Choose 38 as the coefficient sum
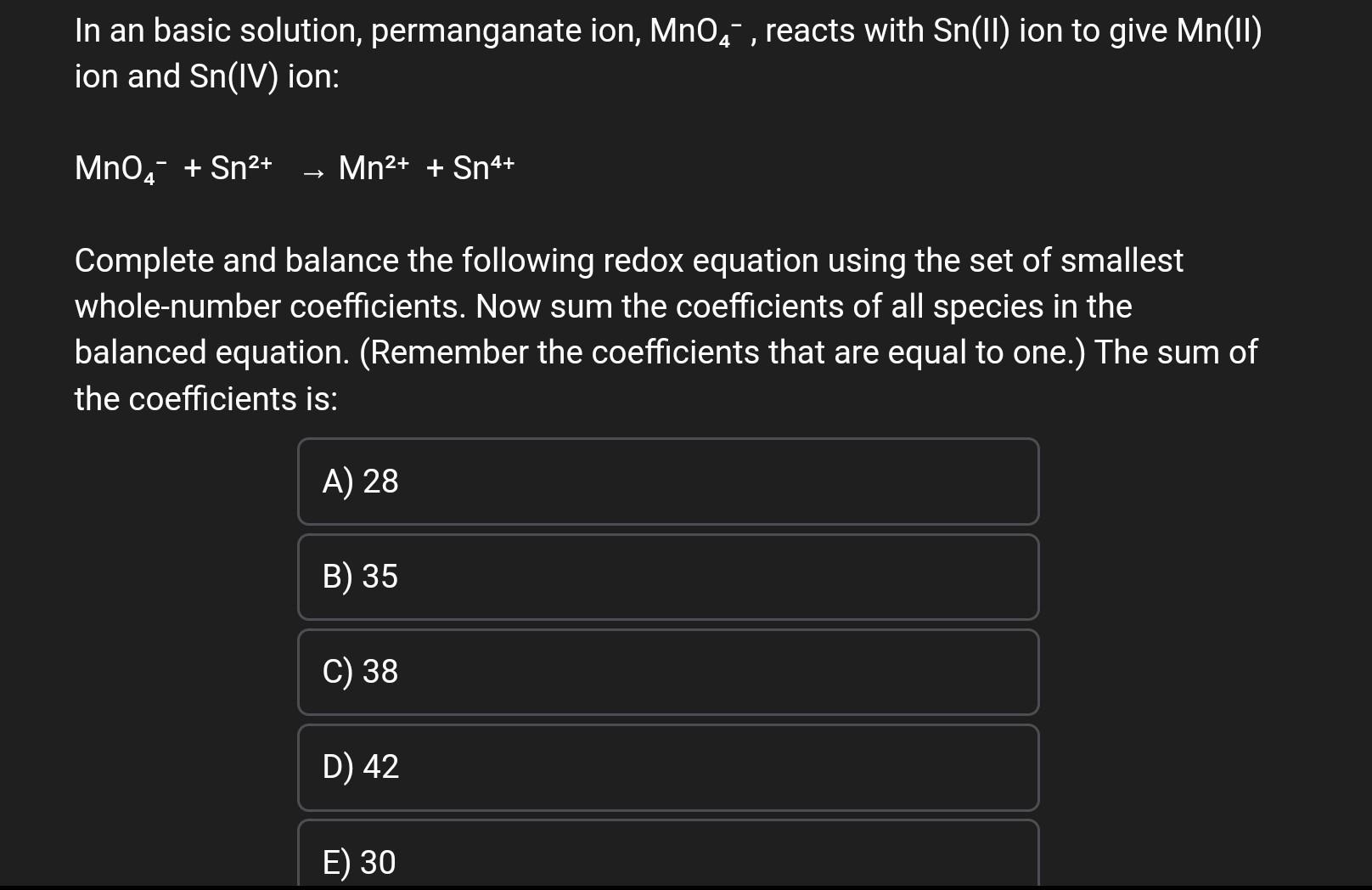 [668, 672]
